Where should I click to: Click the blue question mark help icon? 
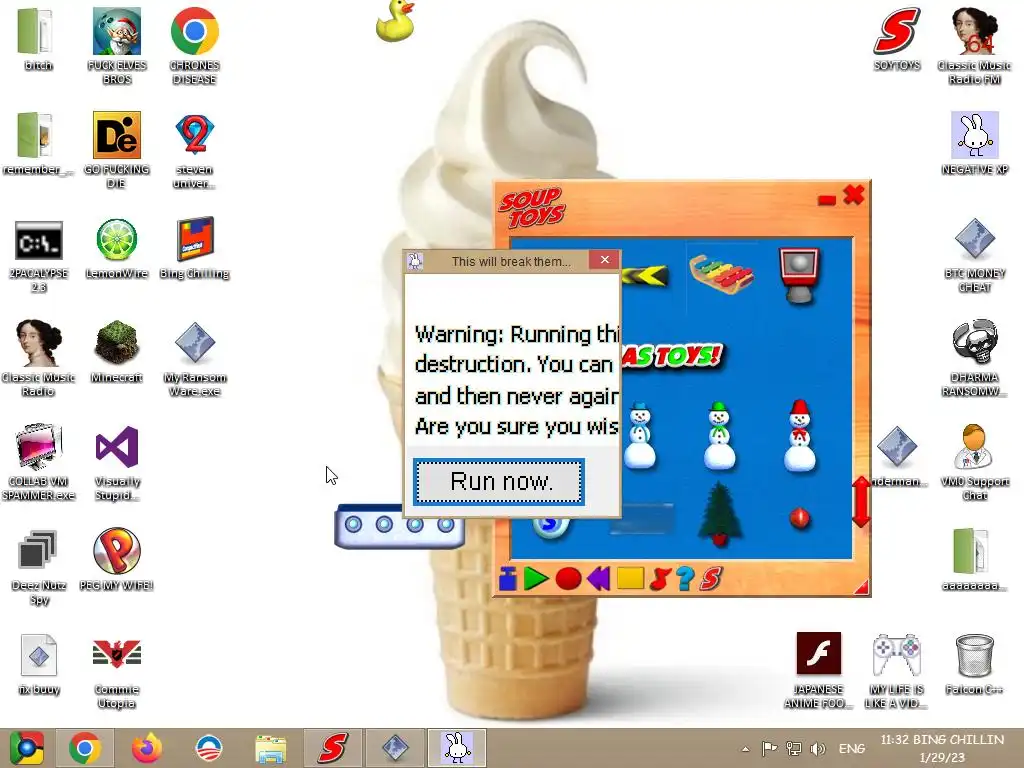pos(685,579)
